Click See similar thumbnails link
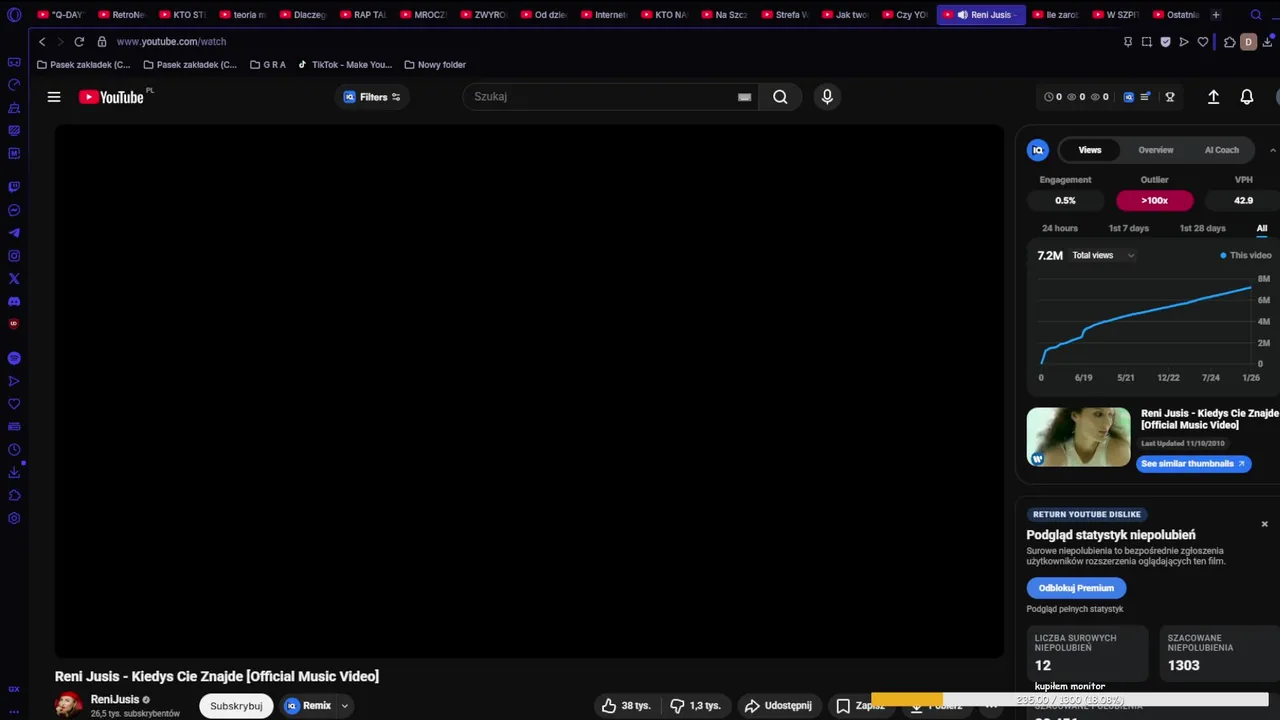This screenshot has height=720, width=1280. pyautogui.click(x=1193, y=464)
